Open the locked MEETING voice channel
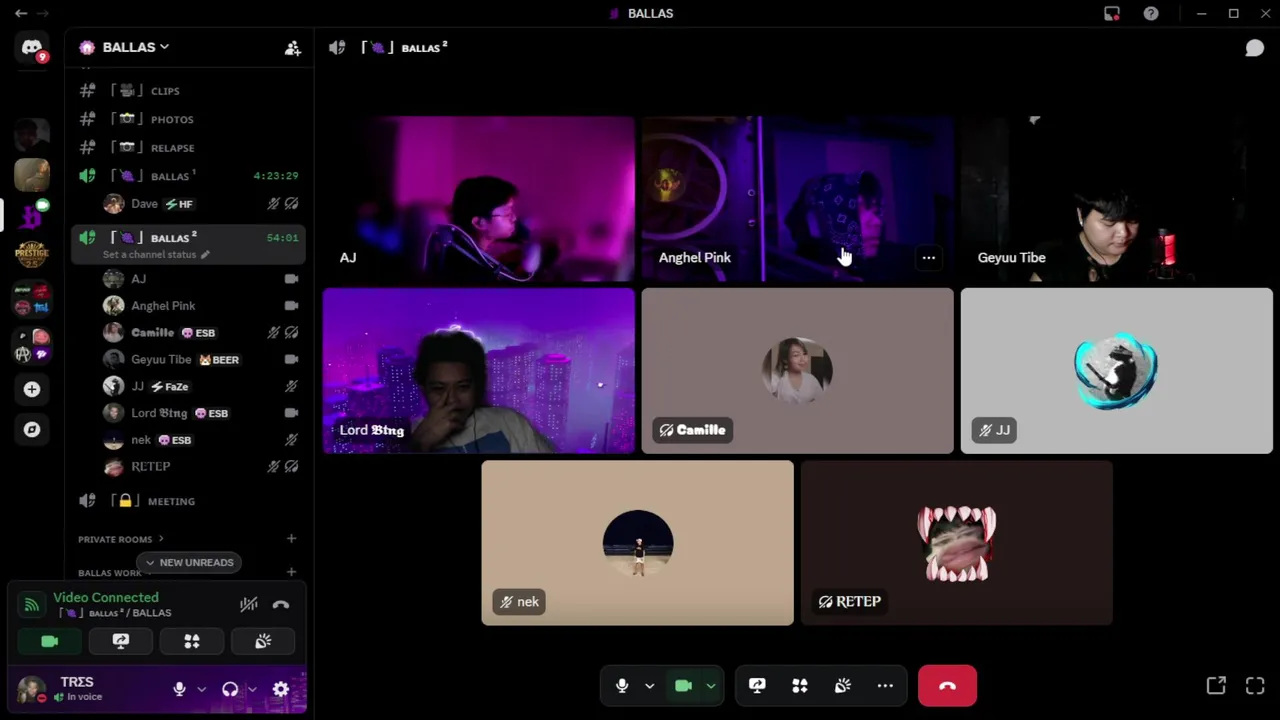Screen dimensions: 1280x720 point(189,501)
